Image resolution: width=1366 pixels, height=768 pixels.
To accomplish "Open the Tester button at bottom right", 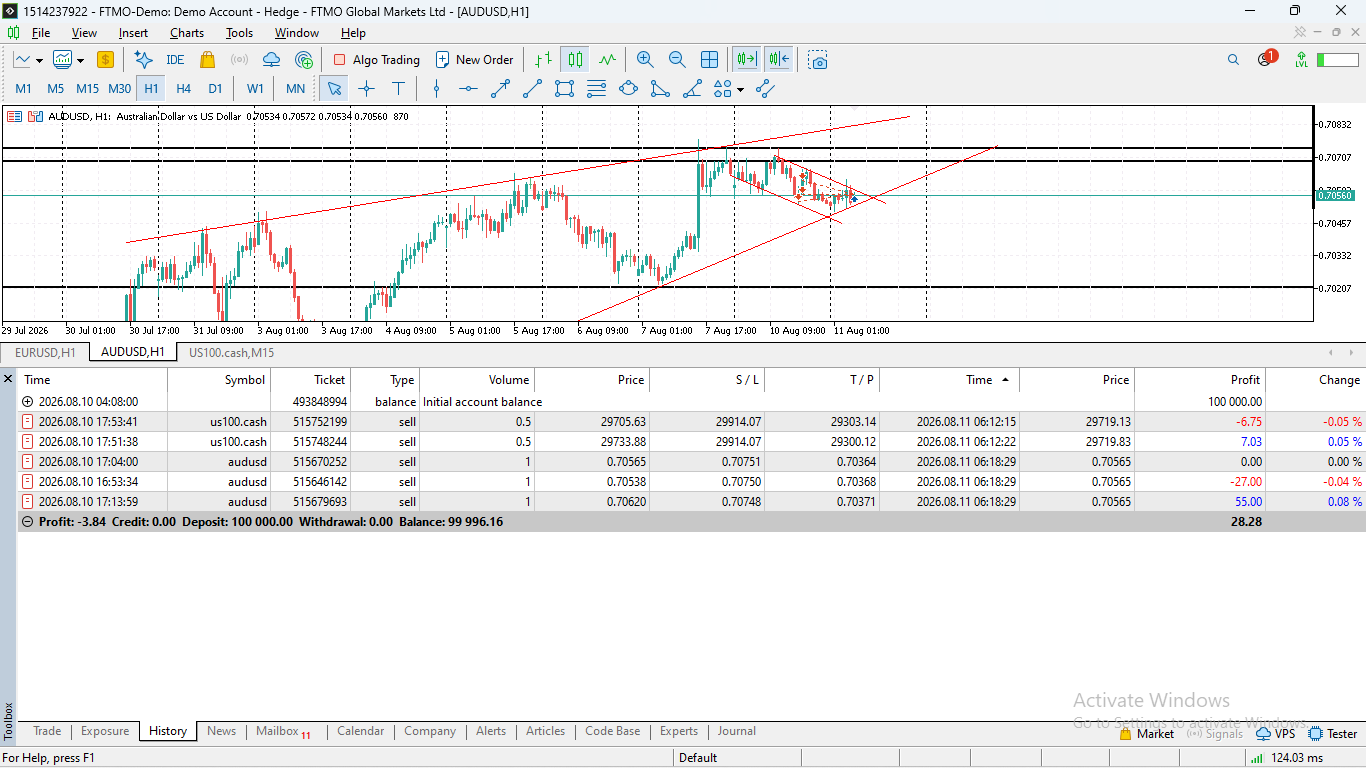I will coord(1332,734).
